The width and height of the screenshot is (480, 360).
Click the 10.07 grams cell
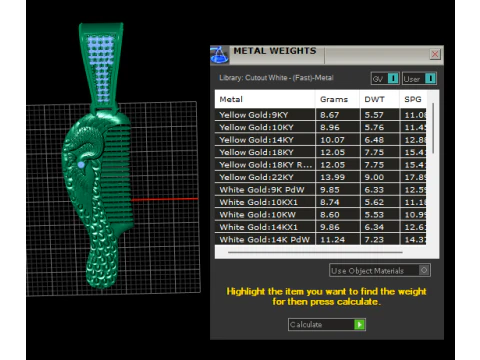pyautogui.click(x=337, y=140)
